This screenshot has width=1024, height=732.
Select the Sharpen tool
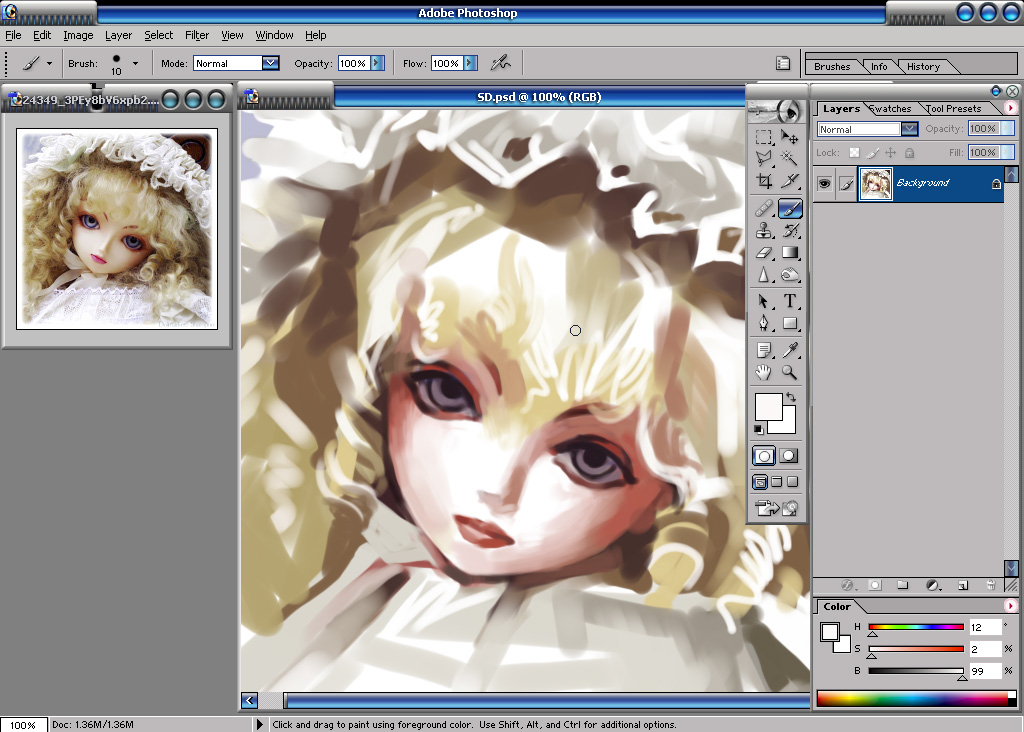coord(763,275)
